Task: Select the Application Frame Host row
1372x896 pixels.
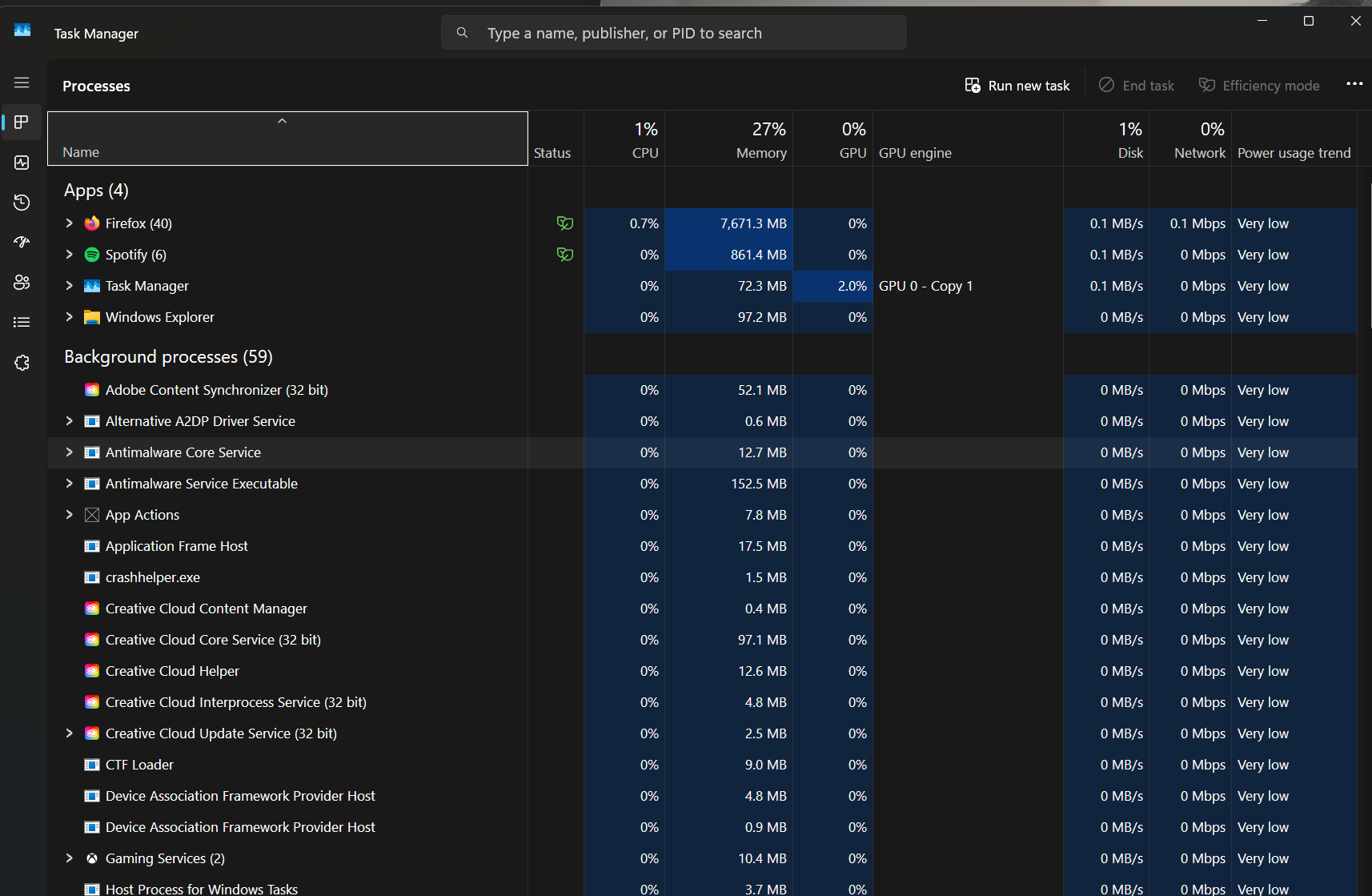Action: click(702, 546)
